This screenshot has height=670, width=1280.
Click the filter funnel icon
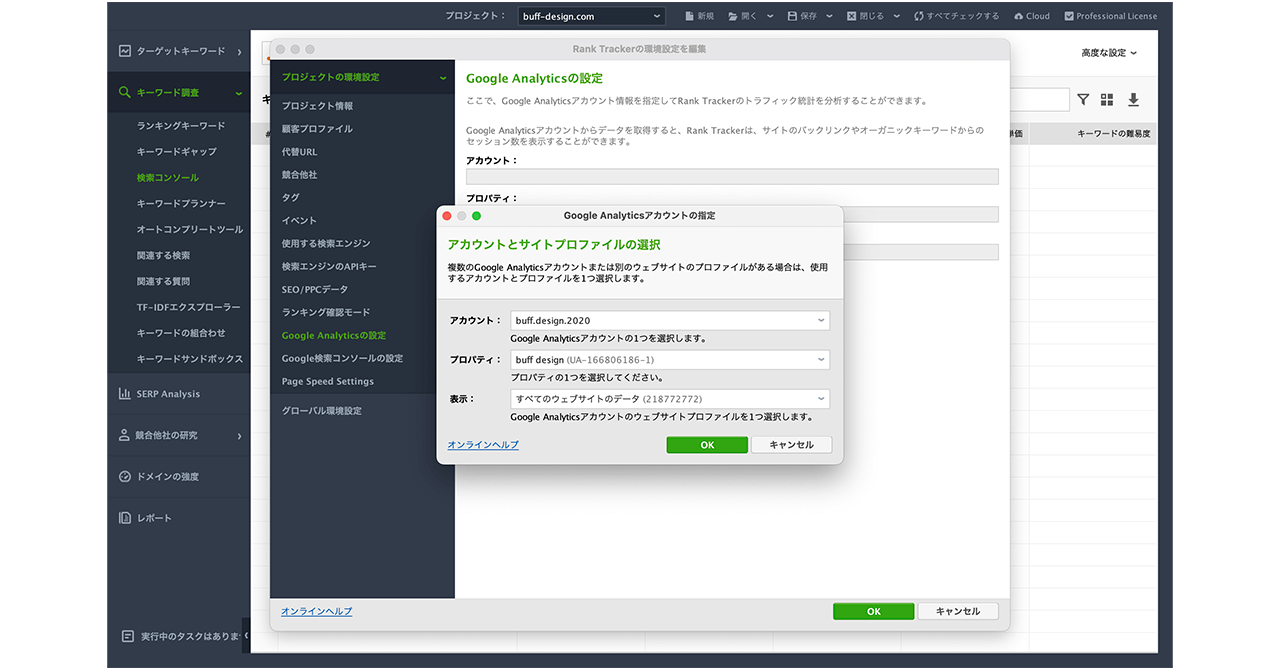pyautogui.click(x=1083, y=100)
